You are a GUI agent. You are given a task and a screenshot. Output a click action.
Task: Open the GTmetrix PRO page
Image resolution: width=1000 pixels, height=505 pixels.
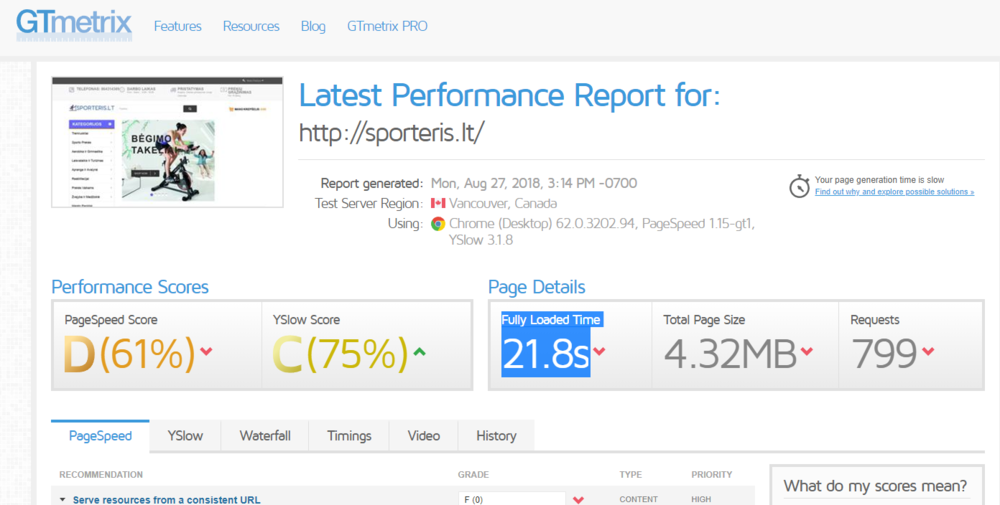pyautogui.click(x=387, y=26)
